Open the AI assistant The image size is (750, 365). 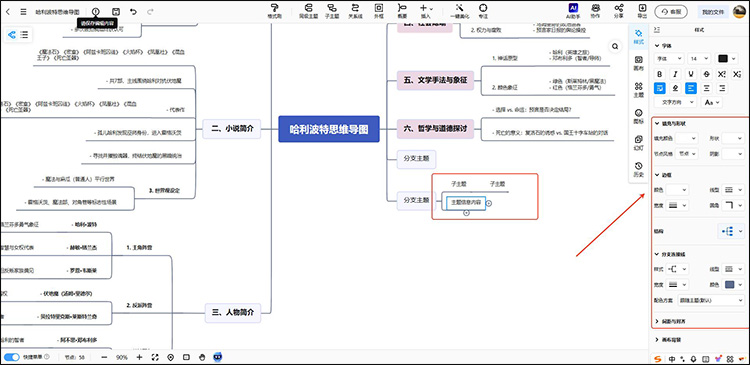pyautogui.click(x=573, y=11)
